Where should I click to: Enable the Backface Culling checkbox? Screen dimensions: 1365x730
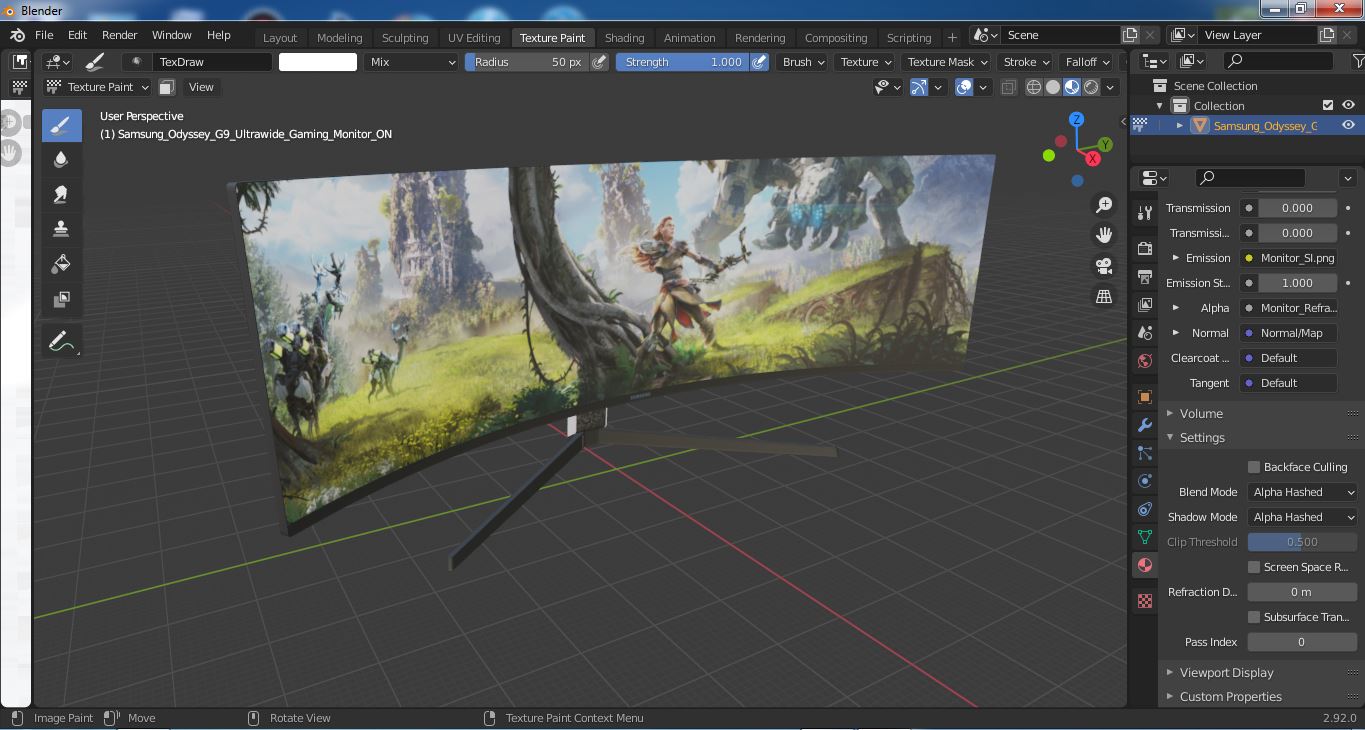click(x=1254, y=467)
